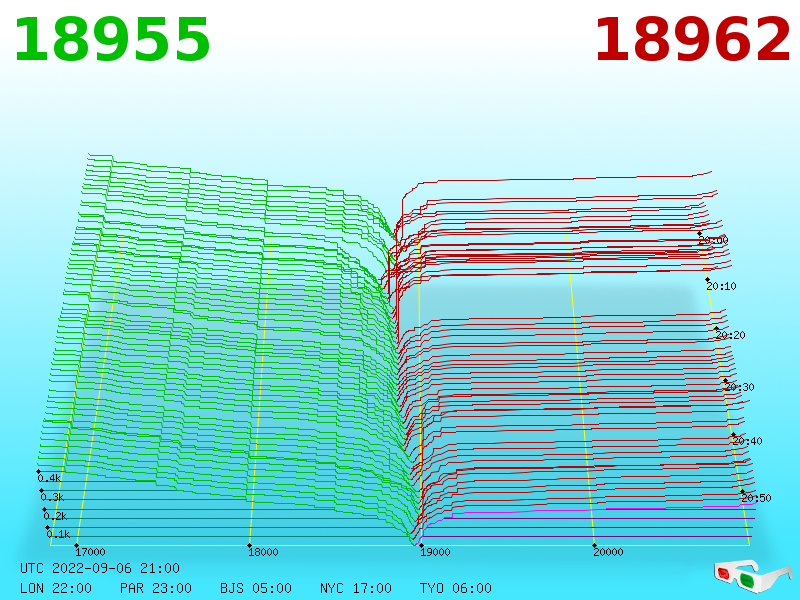Click the 17000 price axis label
Viewport: 800px width, 600px height.
pos(90,552)
